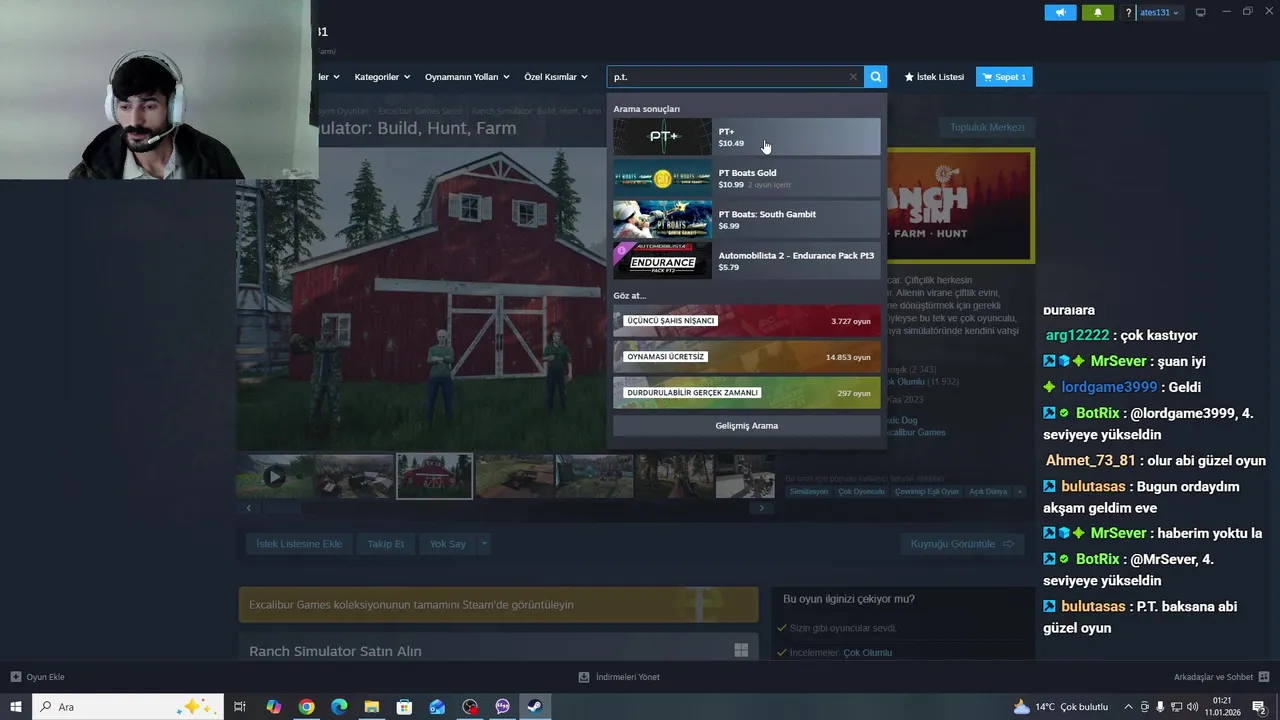Viewport: 1280px width, 720px height.
Task: Click the Açık Dünya tag
Action: [x=988, y=491]
